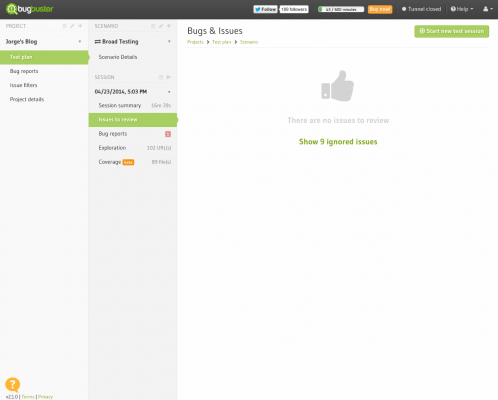This screenshot has height=400, width=498.
Task: Go to Scenario breadcrumb
Action: pyautogui.click(x=249, y=42)
